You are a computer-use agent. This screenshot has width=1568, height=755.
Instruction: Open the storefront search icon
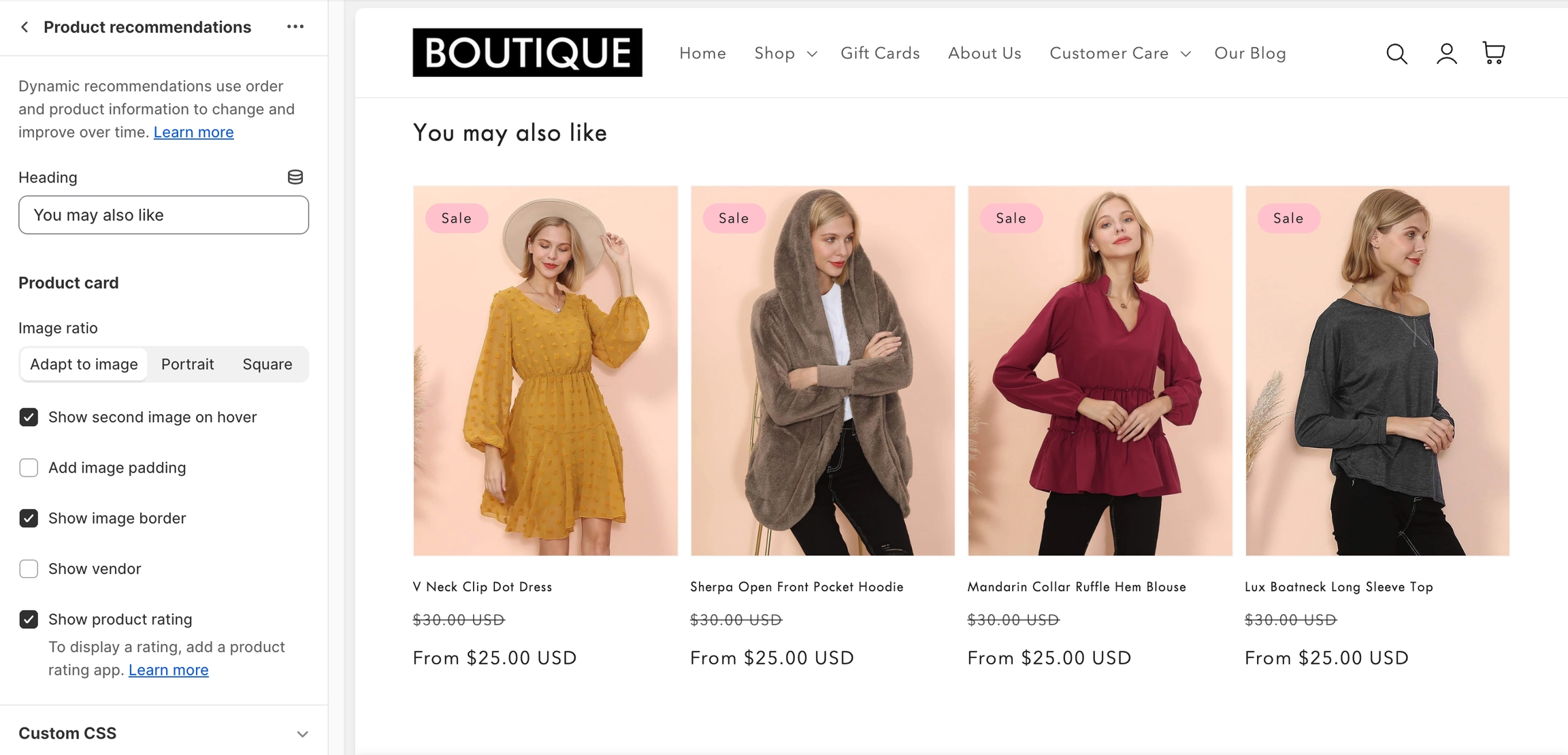tap(1396, 53)
